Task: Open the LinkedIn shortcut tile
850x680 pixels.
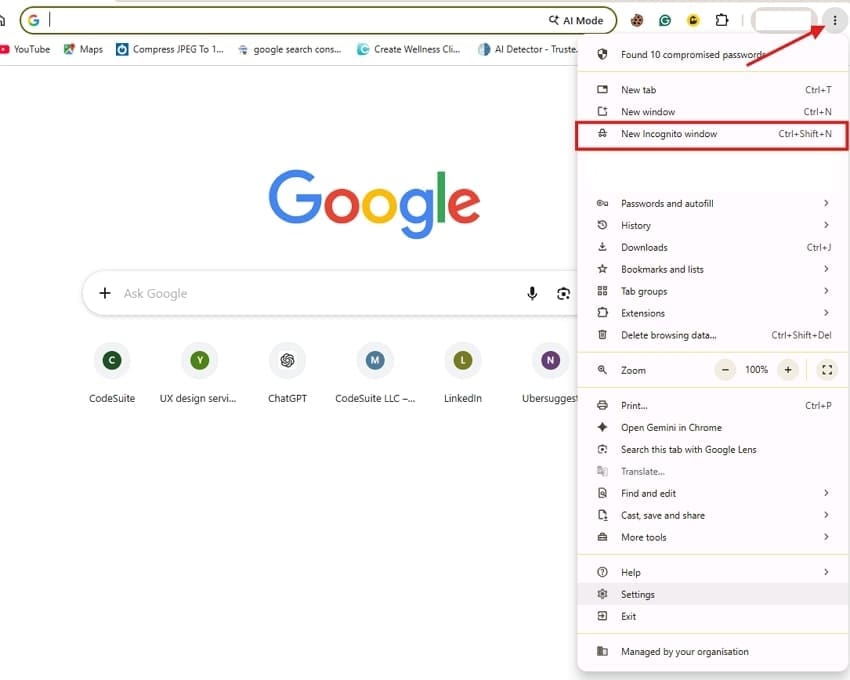Action: point(462,374)
